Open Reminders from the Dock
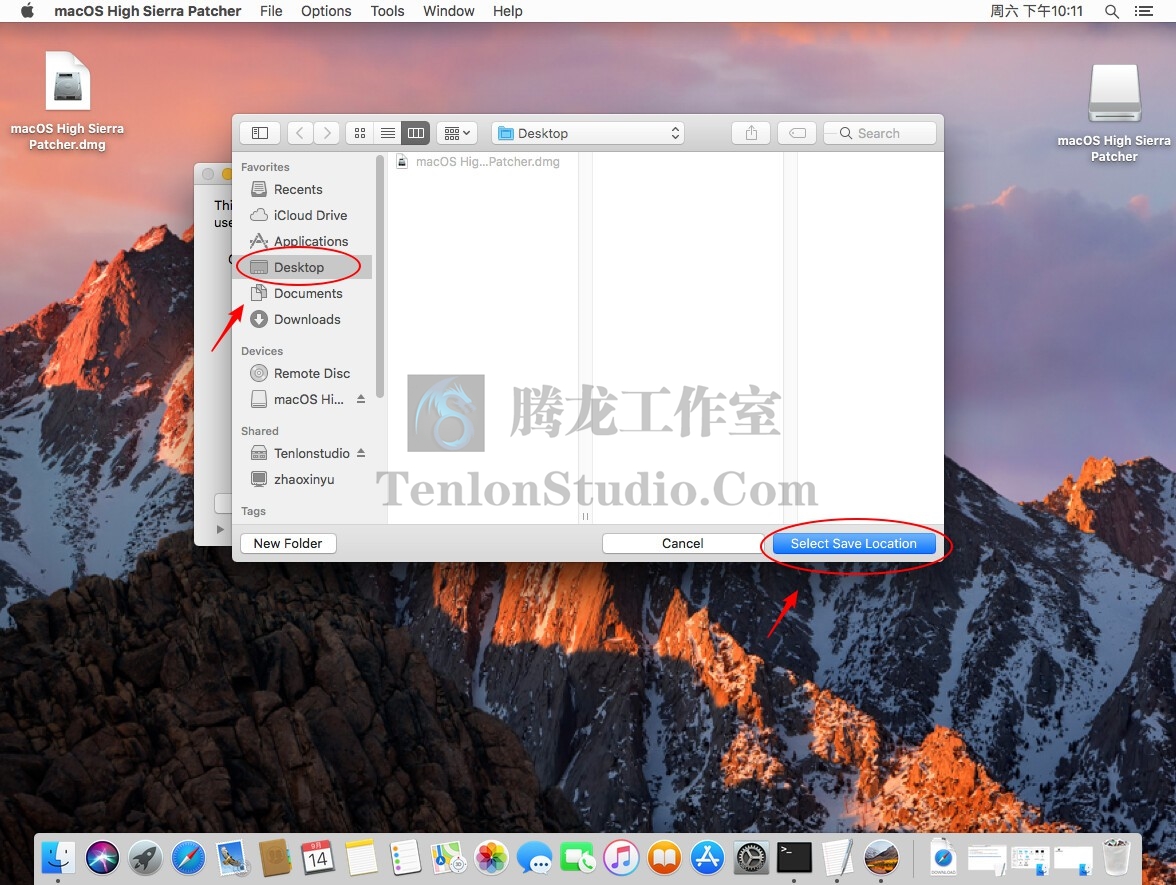The image size is (1176, 885). [x=405, y=857]
